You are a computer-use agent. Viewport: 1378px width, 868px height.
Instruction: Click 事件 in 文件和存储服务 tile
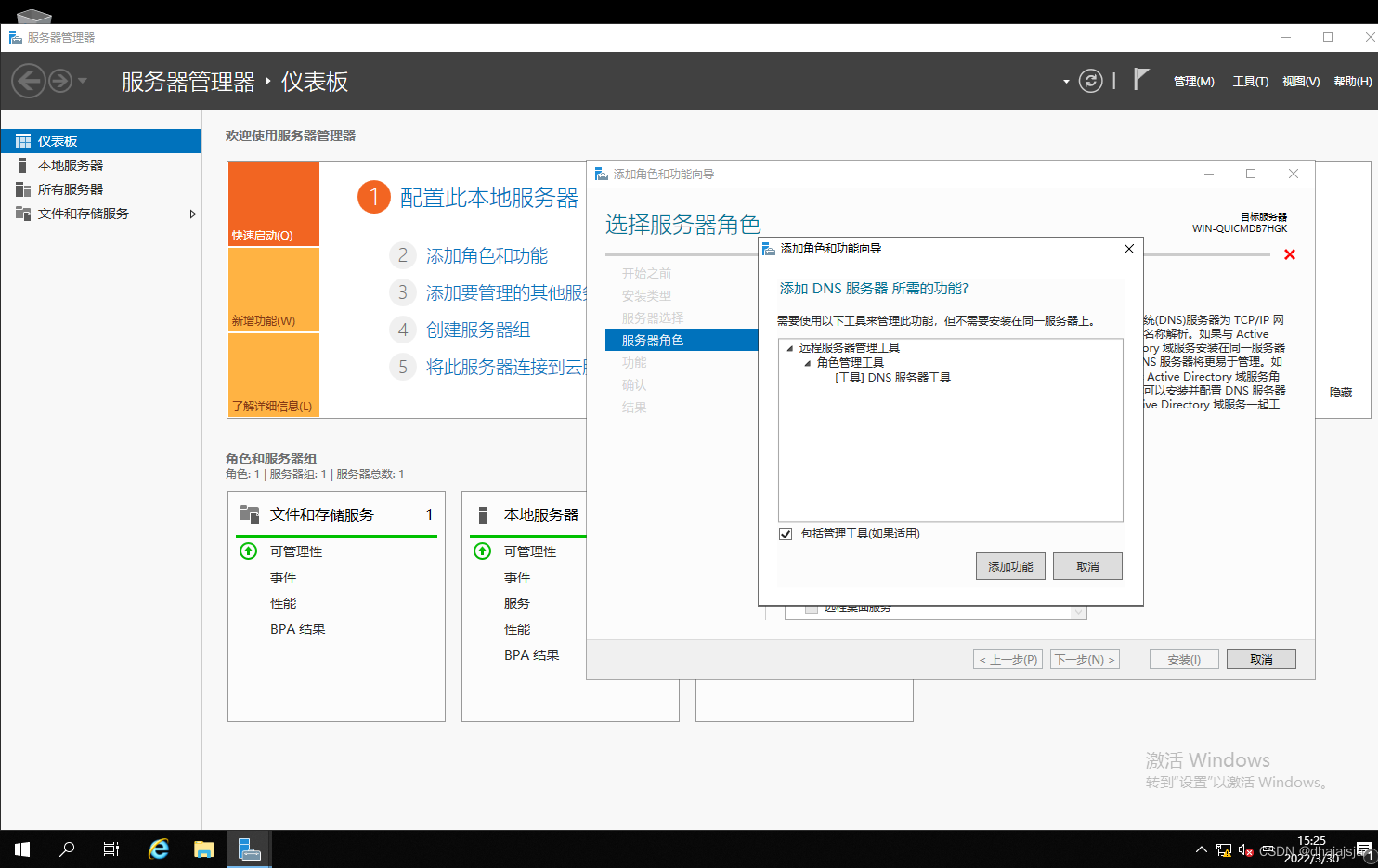click(283, 577)
